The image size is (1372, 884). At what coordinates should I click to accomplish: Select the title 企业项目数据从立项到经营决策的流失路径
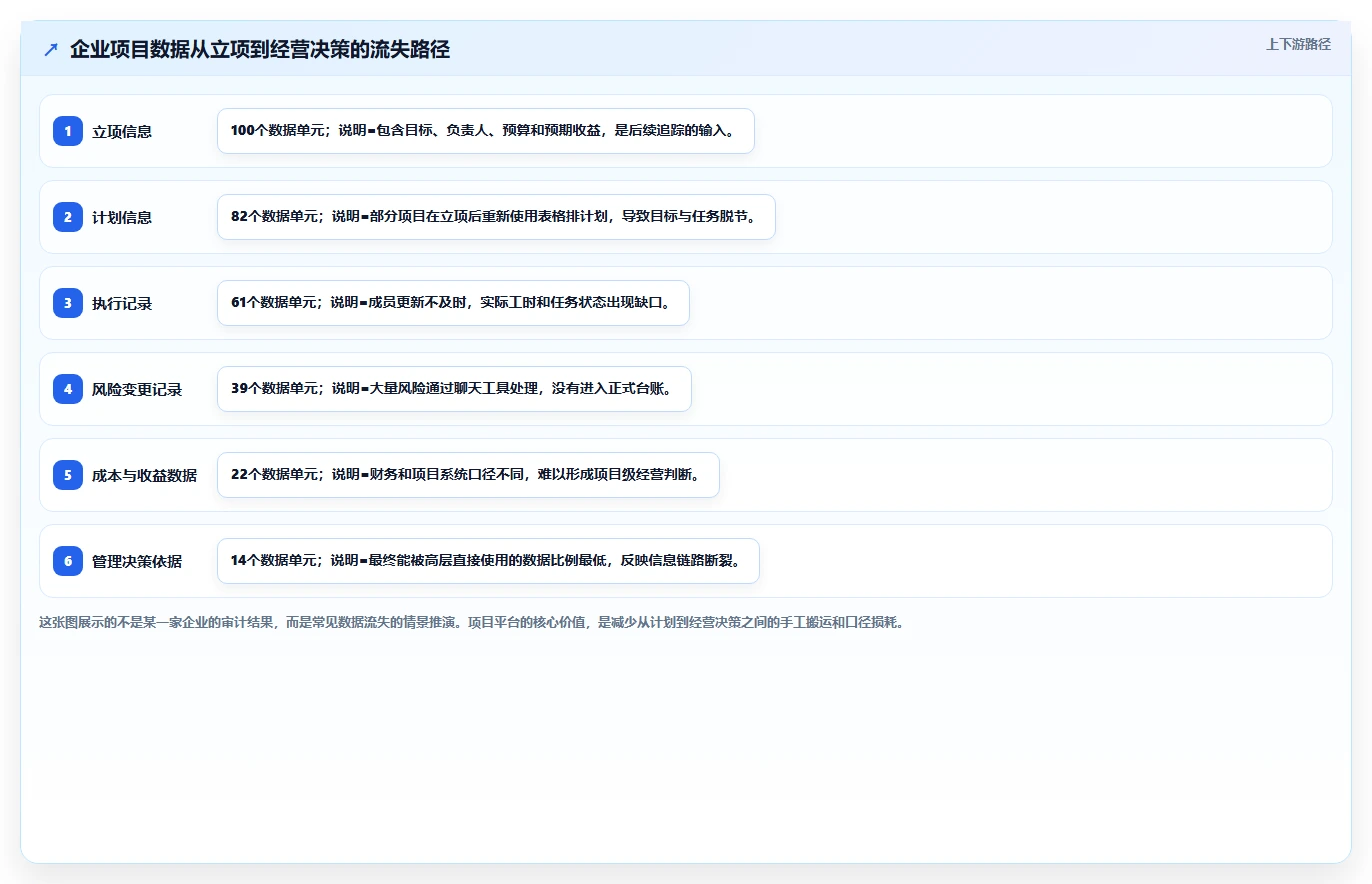(x=260, y=49)
